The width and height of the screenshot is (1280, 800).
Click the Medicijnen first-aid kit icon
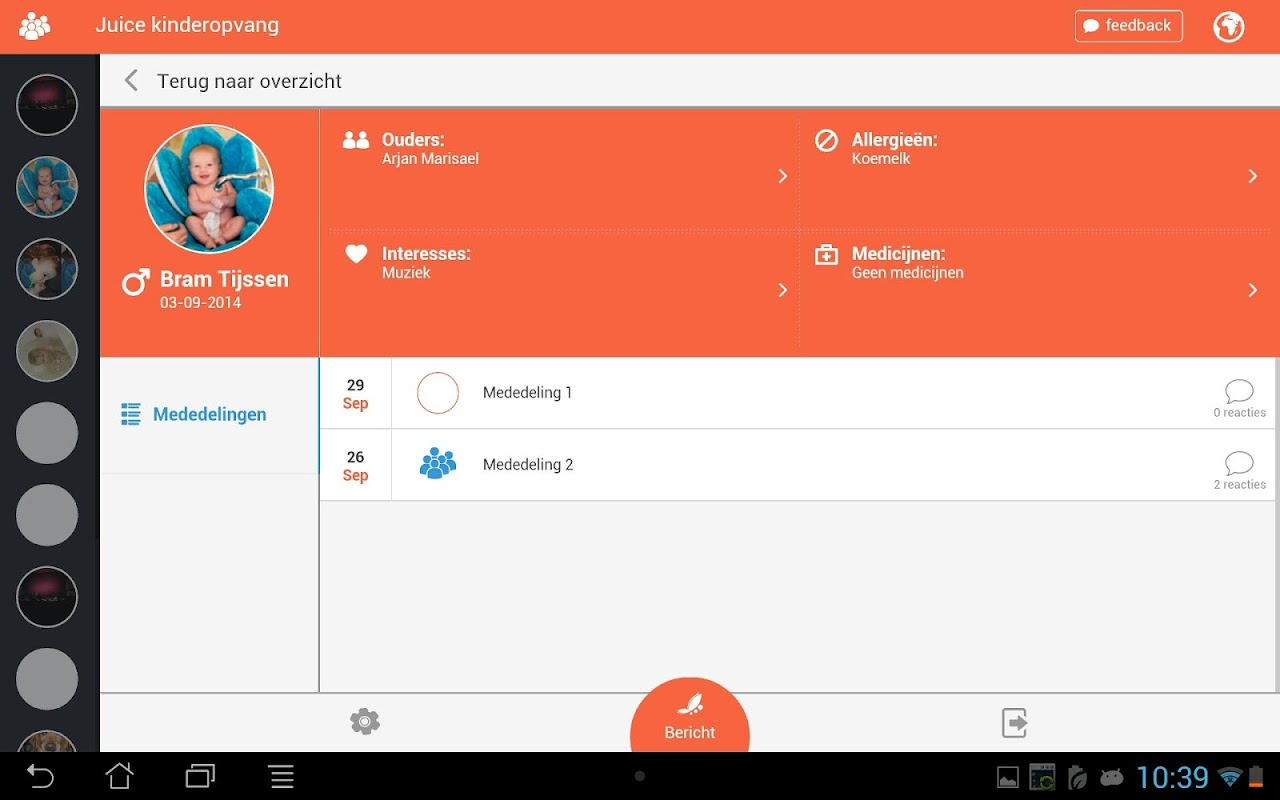[x=826, y=255]
